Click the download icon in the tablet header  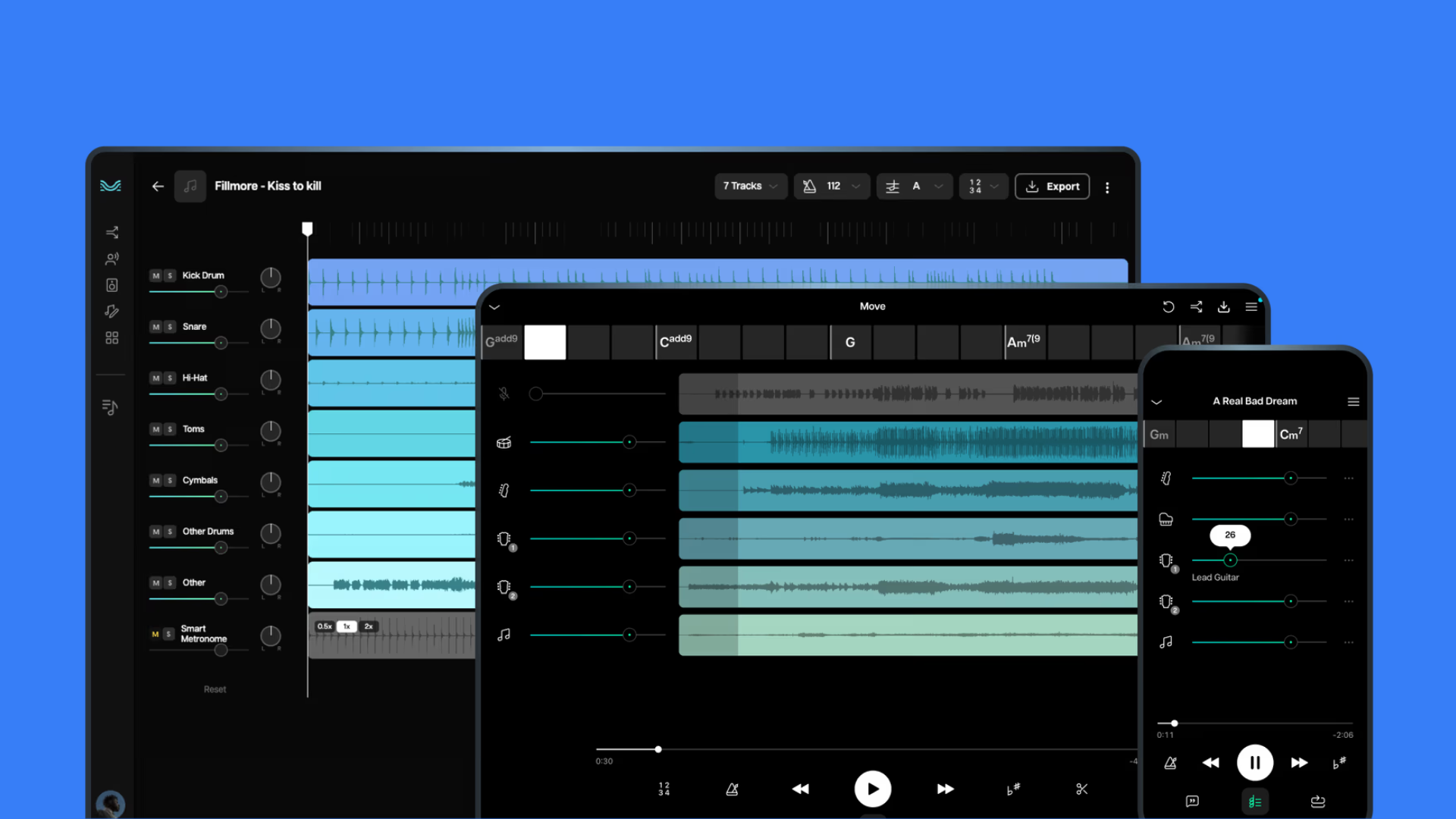[x=1224, y=307]
